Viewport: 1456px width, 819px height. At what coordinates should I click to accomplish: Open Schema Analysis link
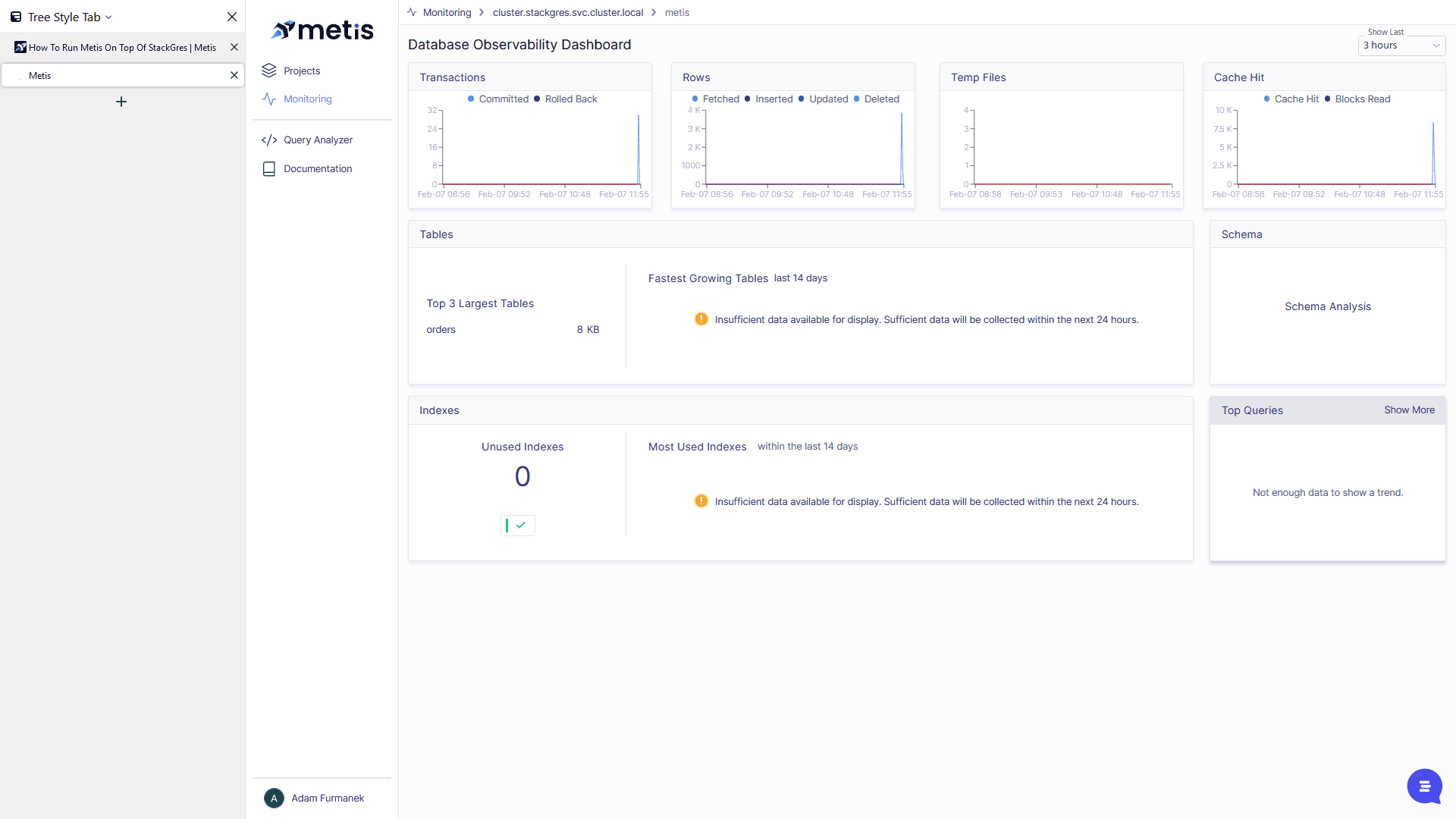(1327, 306)
